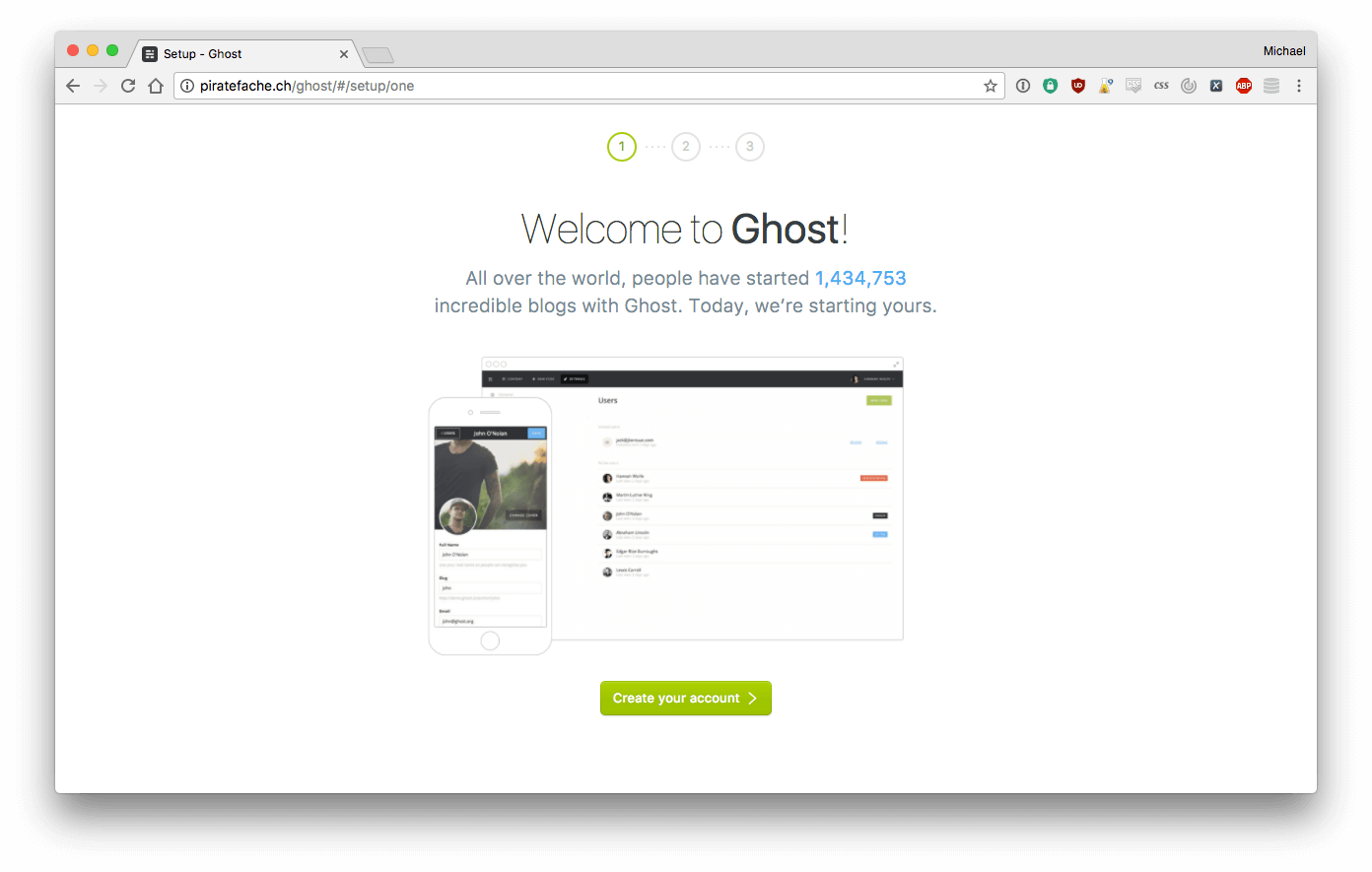
Task: Go back to the previous page
Action: [73, 86]
